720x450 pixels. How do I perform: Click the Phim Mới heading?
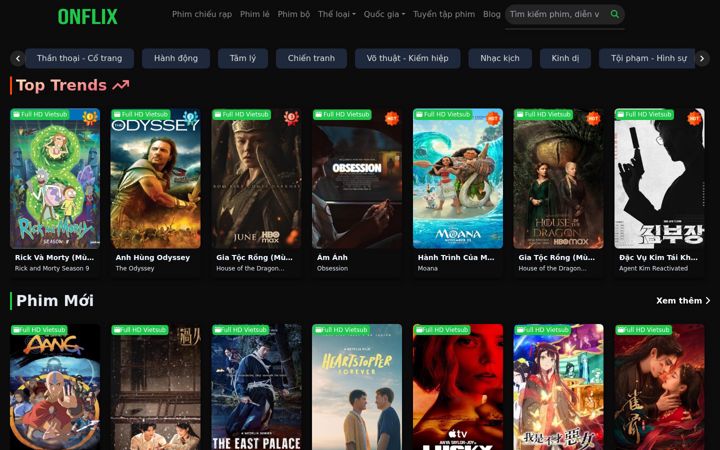click(x=55, y=300)
